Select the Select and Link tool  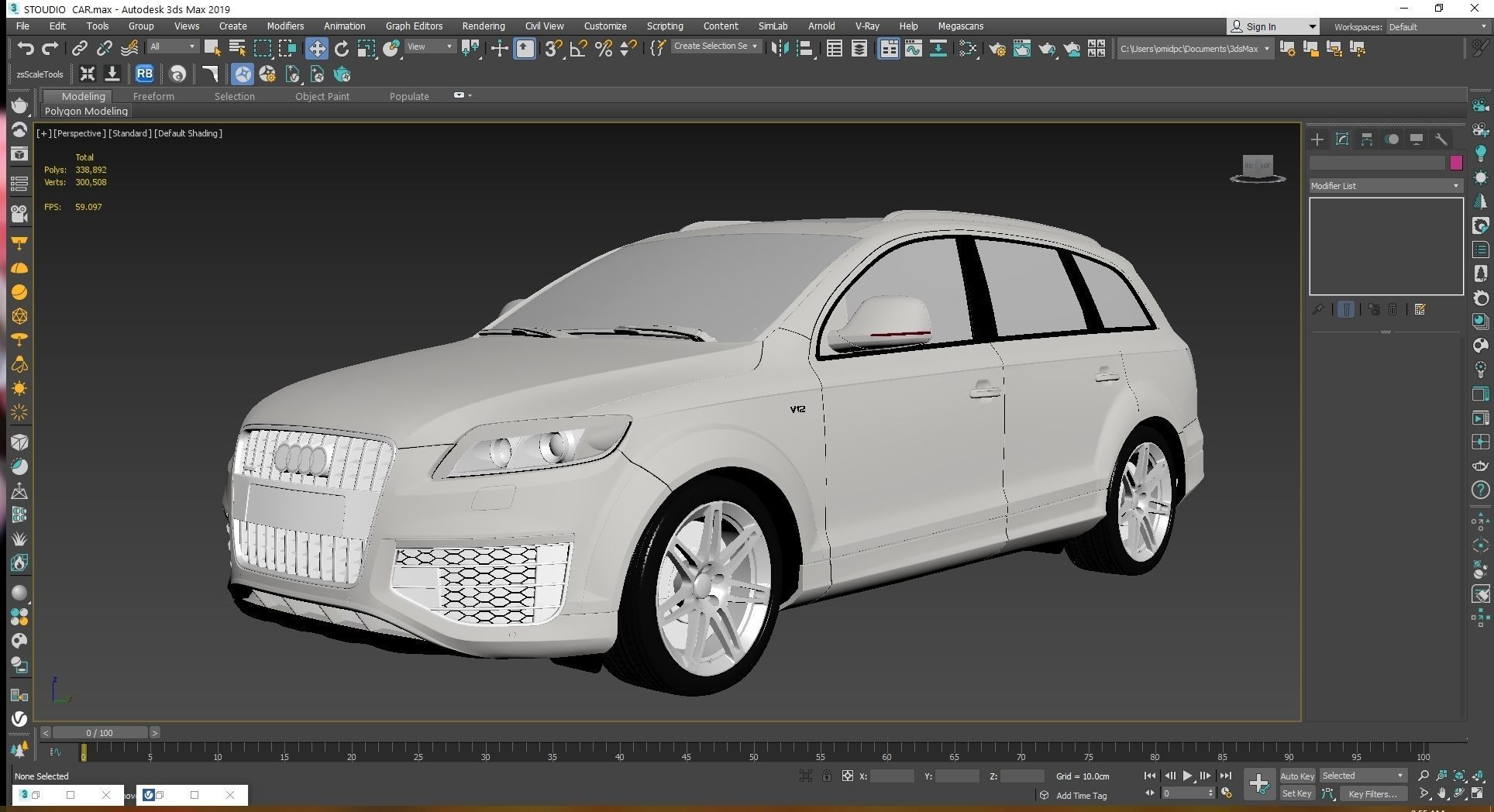pyautogui.click(x=79, y=49)
